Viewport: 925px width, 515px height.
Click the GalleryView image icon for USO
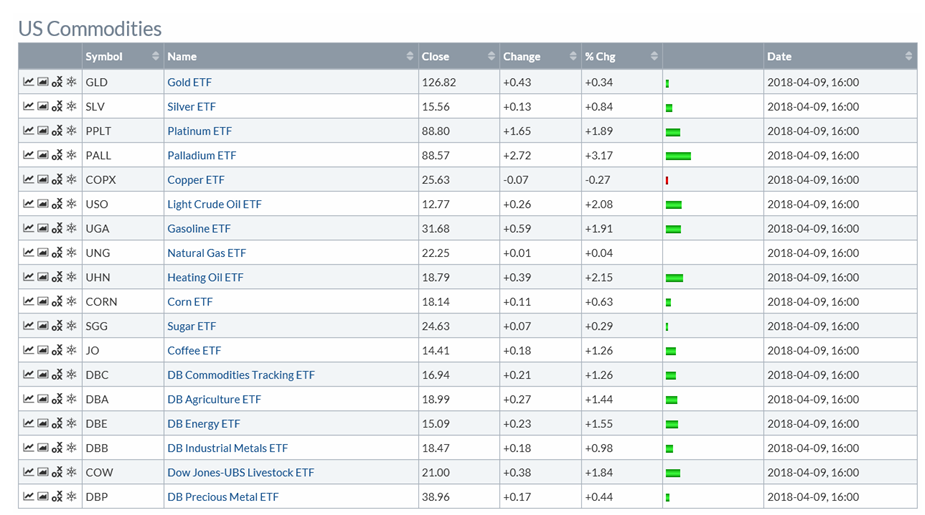pos(42,204)
